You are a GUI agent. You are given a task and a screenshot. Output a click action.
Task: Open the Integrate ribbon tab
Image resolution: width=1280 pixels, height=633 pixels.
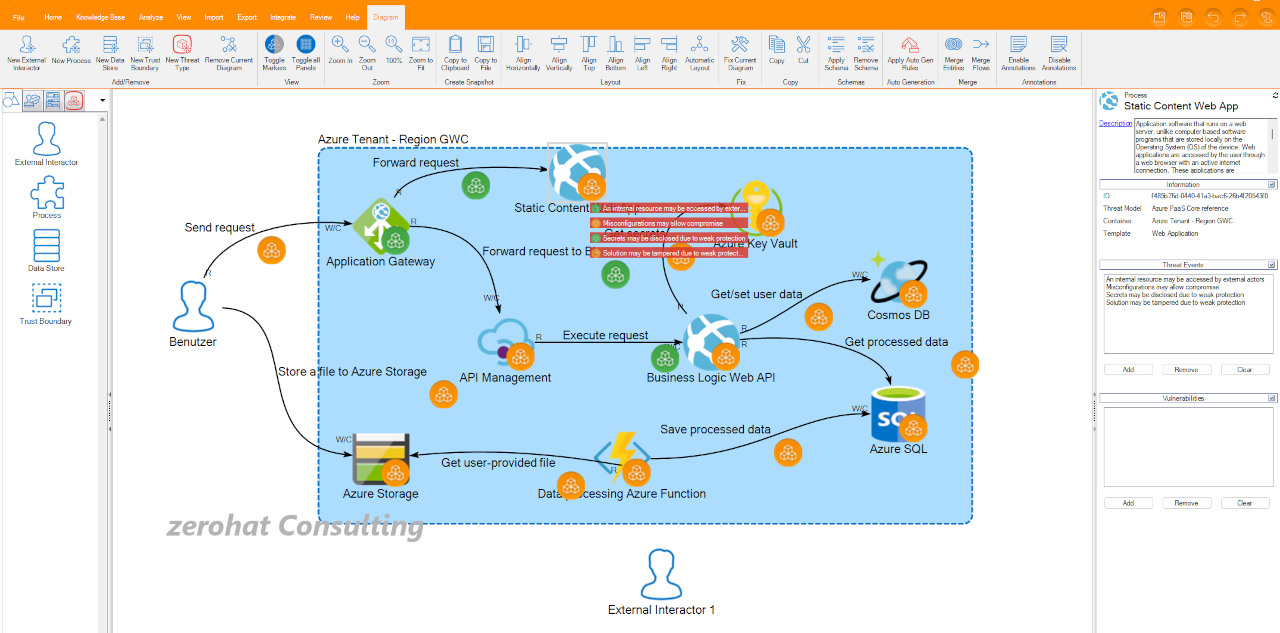pos(283,18)
